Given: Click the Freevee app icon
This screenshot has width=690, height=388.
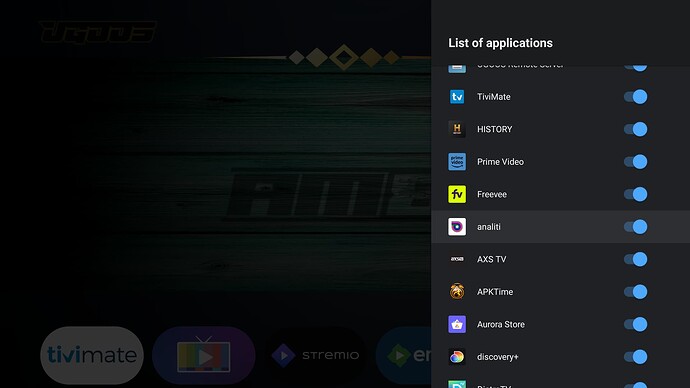Looking at the screenshot, I should [x=457, y=194].
